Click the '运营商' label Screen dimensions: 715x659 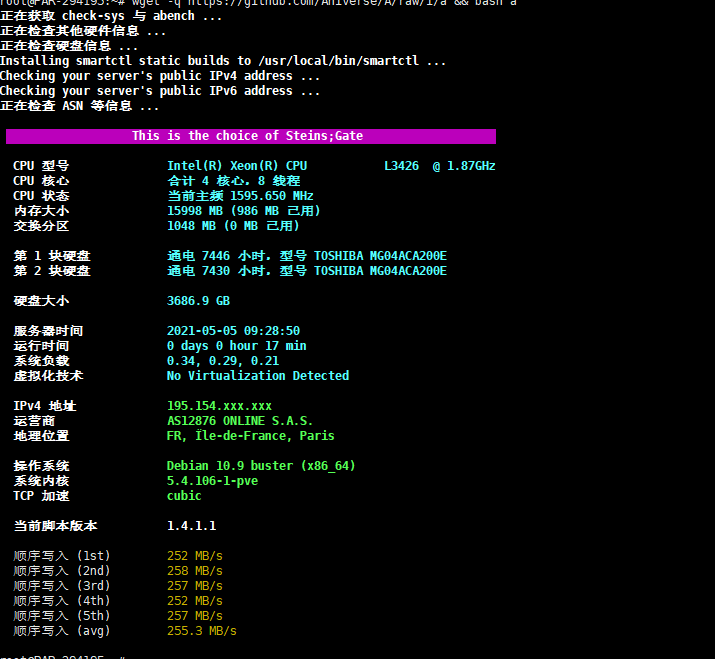34,421
